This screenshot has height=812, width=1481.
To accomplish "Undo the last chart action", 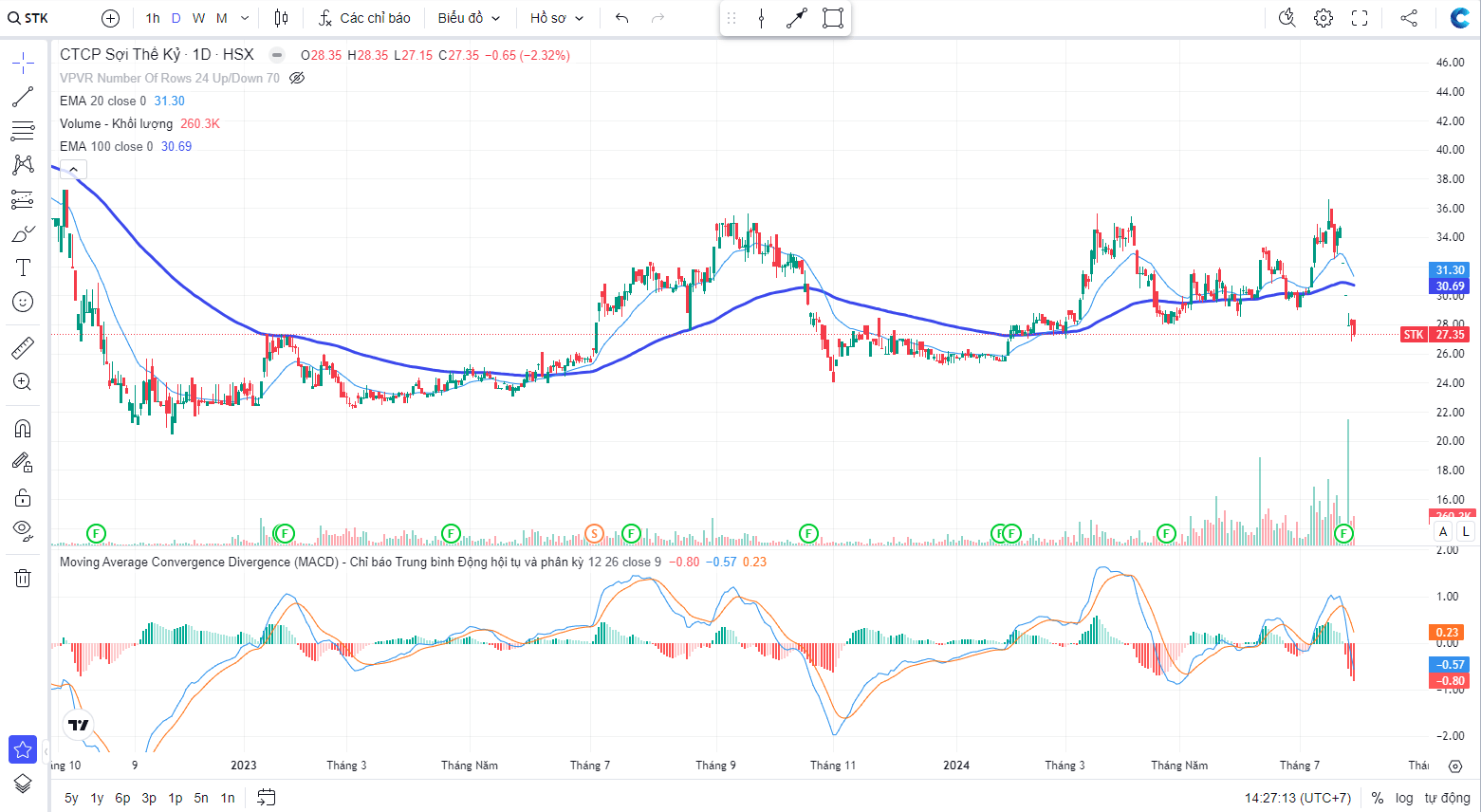I will pos(621,18).
